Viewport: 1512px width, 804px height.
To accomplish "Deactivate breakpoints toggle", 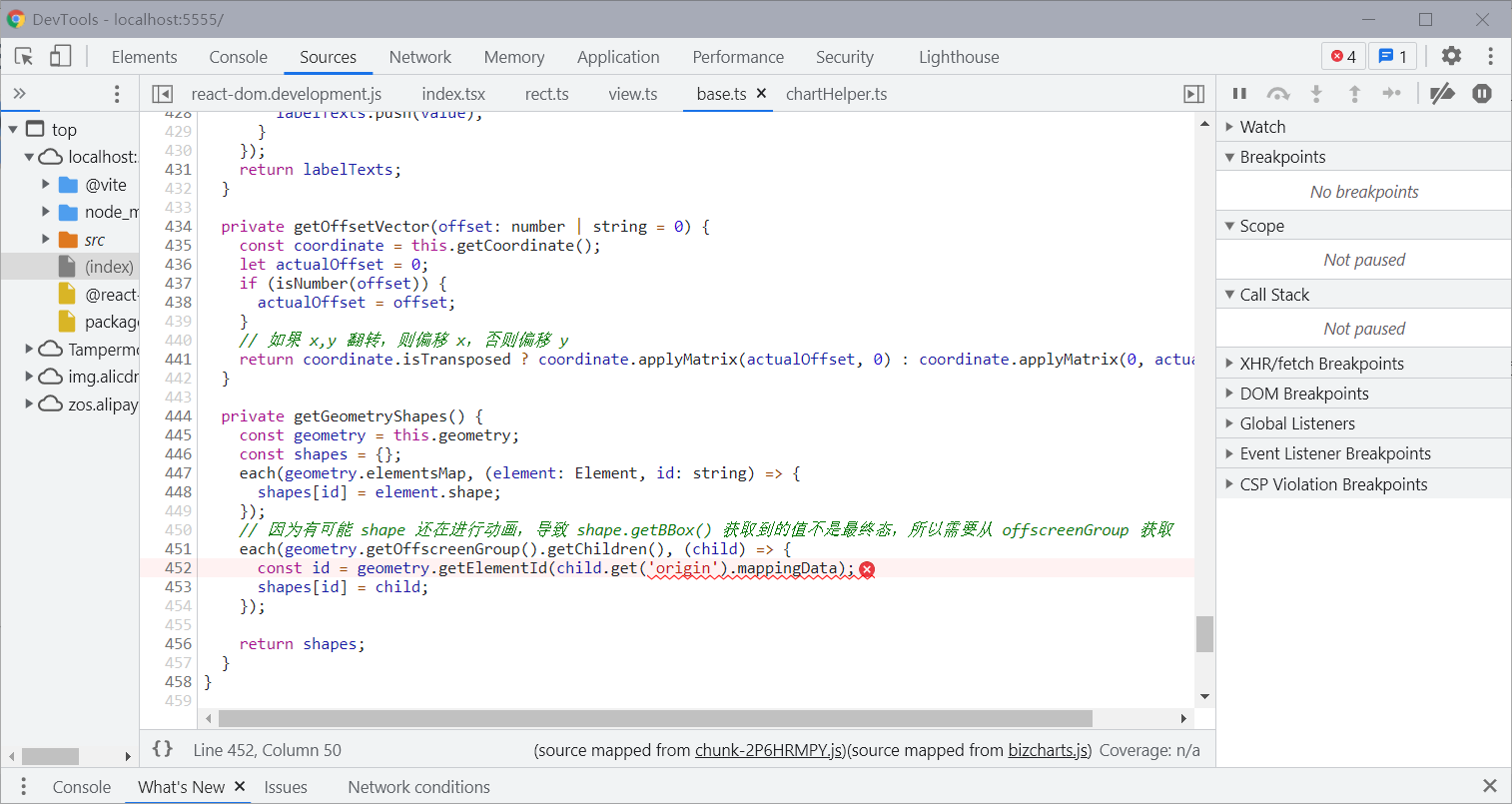I will click(1442, 94).
